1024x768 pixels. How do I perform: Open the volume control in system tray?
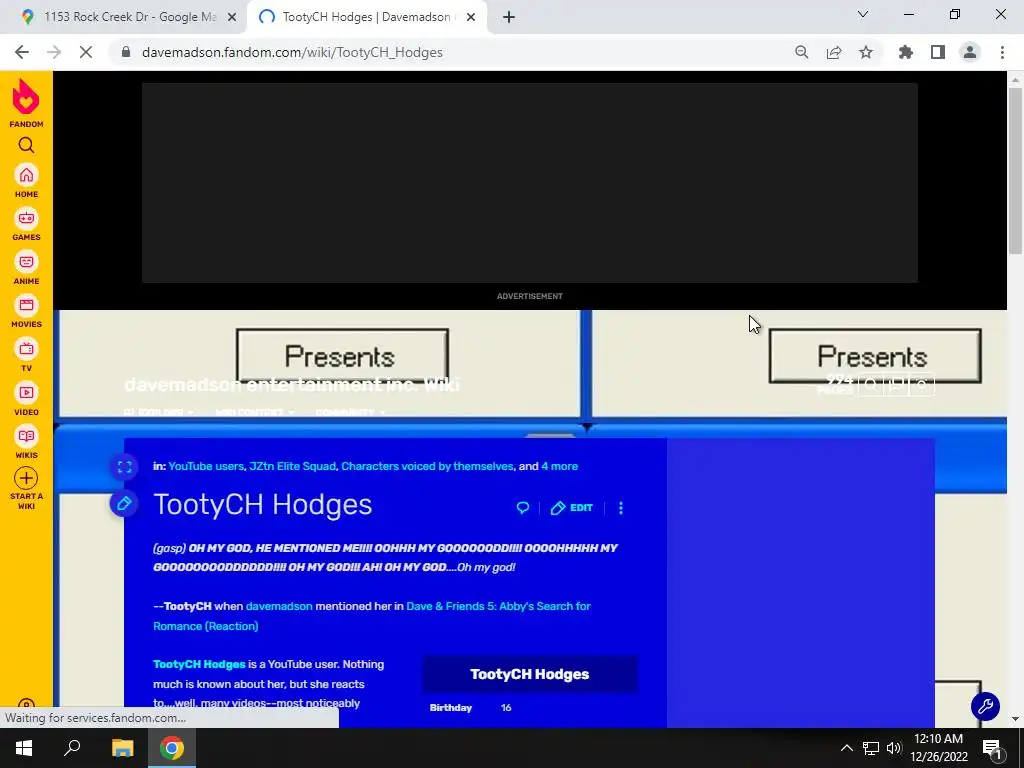click(893, 748)
